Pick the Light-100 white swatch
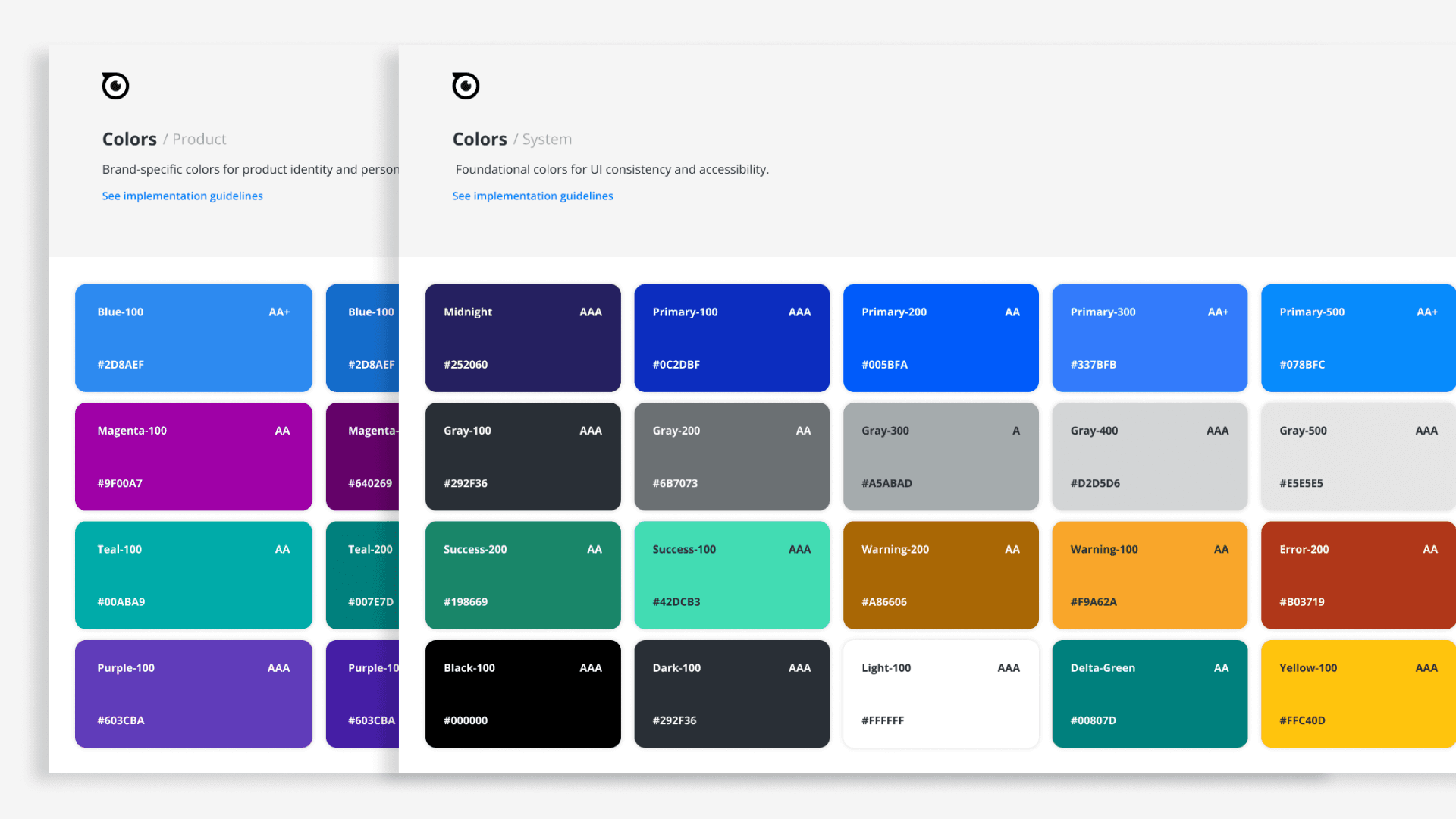 point(941,694)
